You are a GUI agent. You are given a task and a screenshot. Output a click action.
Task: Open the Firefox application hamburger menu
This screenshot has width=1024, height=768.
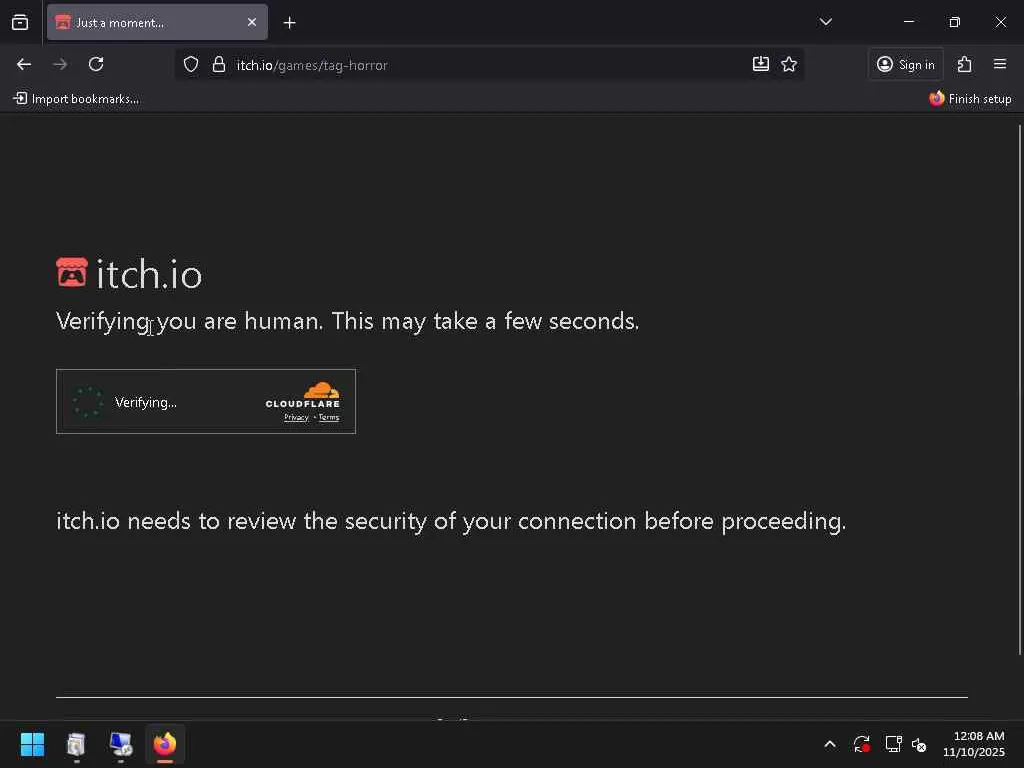tap(1000, 64)
